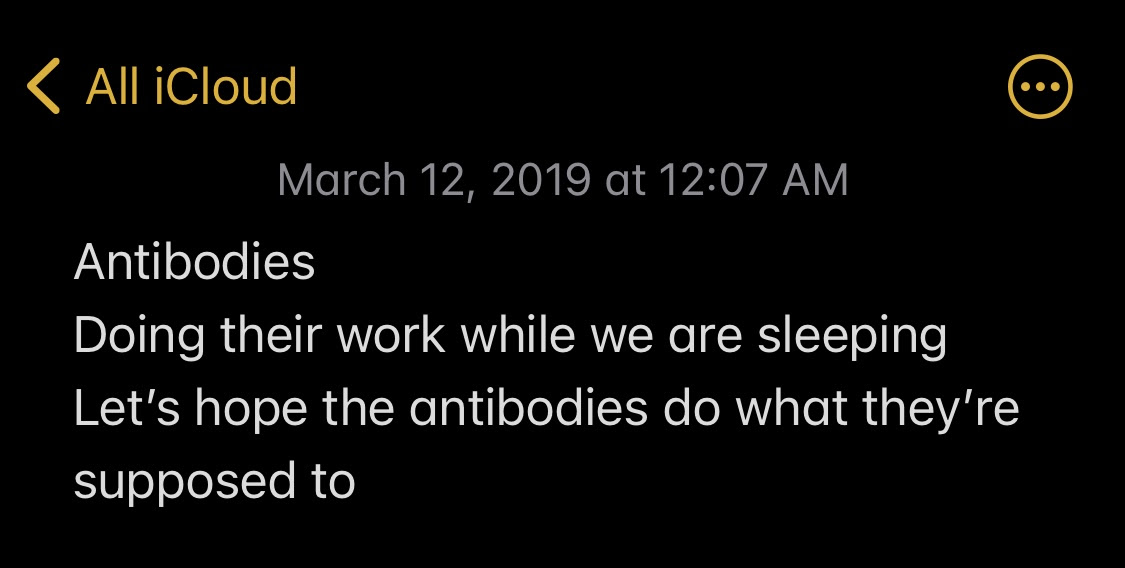
Task: Click the word their in second line
Action: [x=270, y=336]
